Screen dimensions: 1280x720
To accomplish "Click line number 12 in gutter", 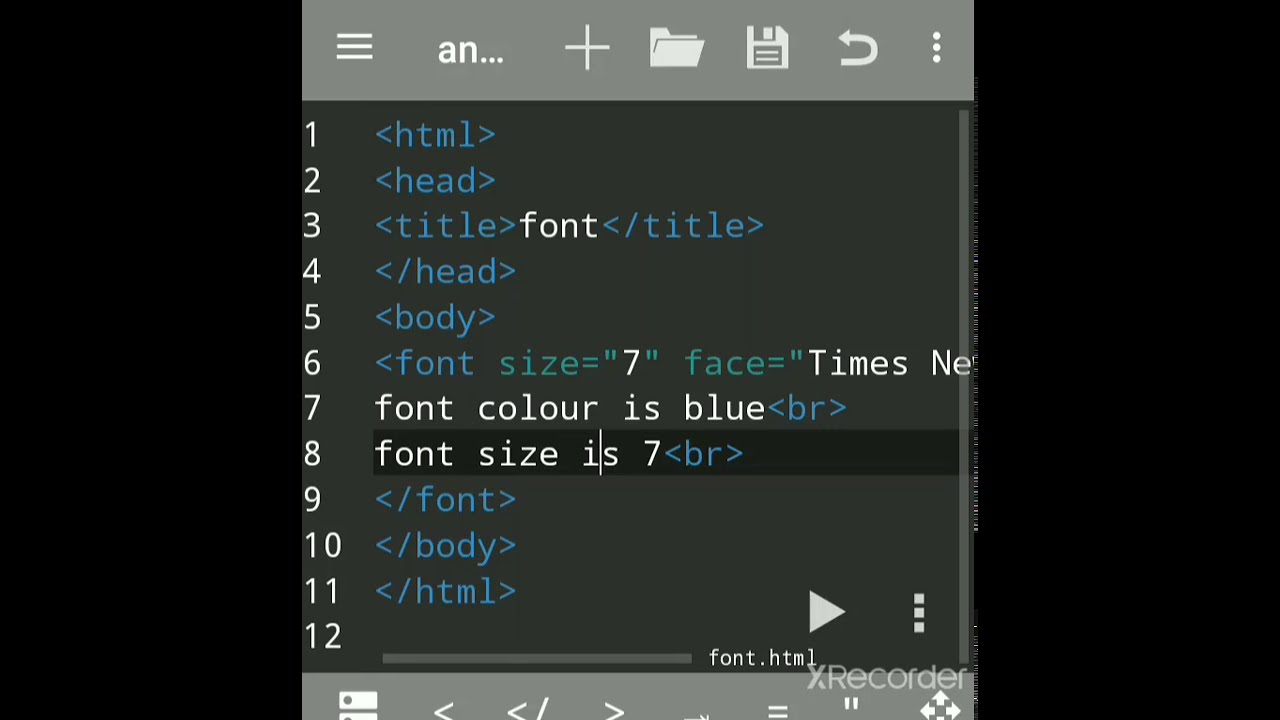I will tap(322, 637).
